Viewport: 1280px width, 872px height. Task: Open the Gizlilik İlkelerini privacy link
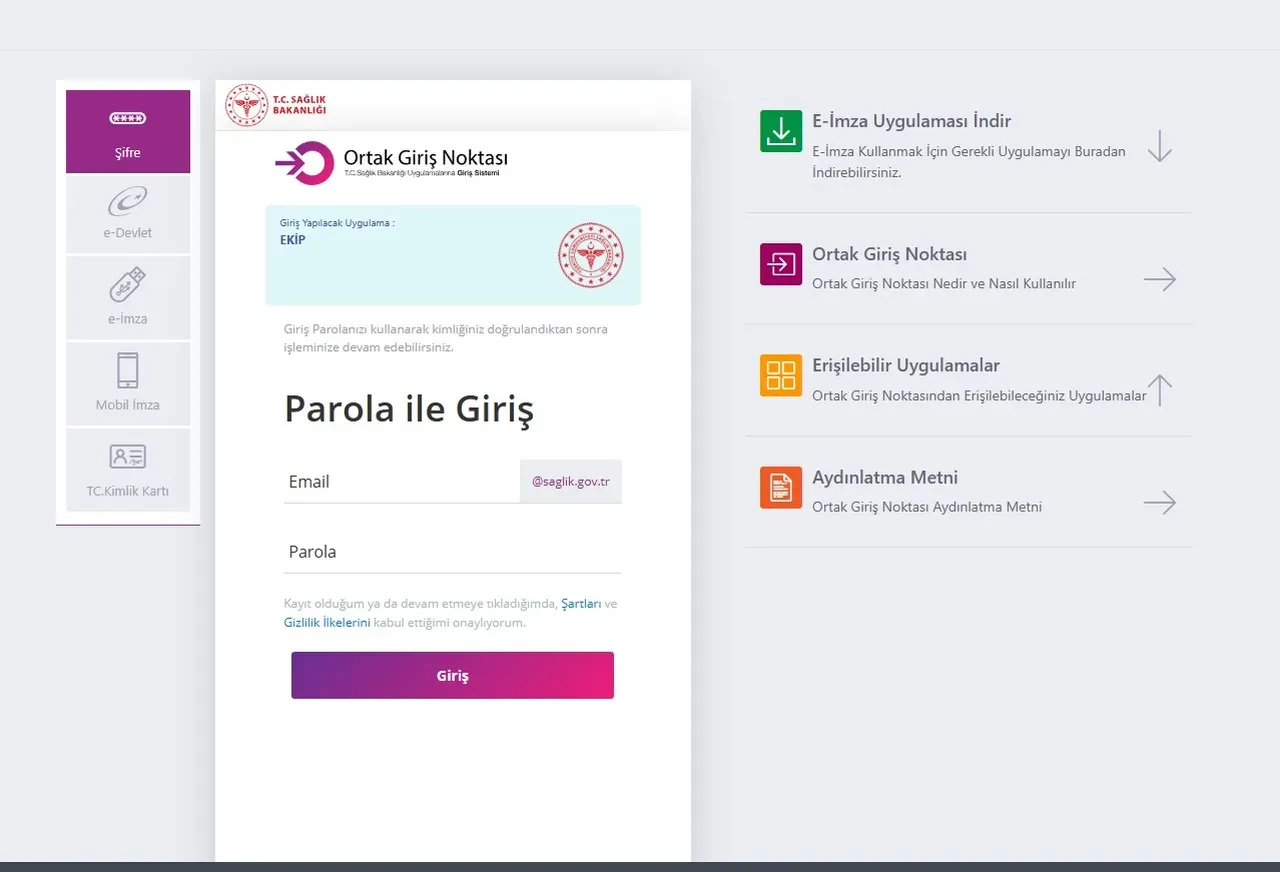click(327, 622)
